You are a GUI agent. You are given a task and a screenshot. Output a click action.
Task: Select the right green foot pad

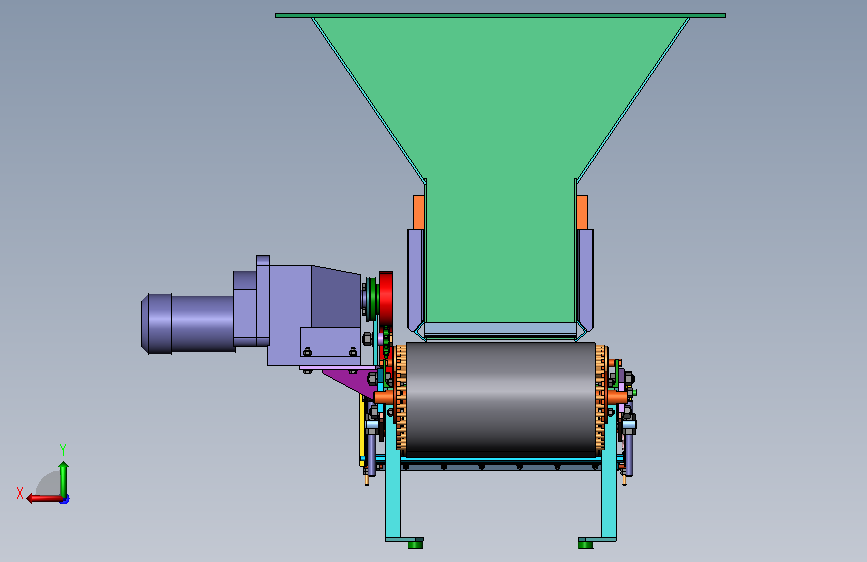point(586,545)
